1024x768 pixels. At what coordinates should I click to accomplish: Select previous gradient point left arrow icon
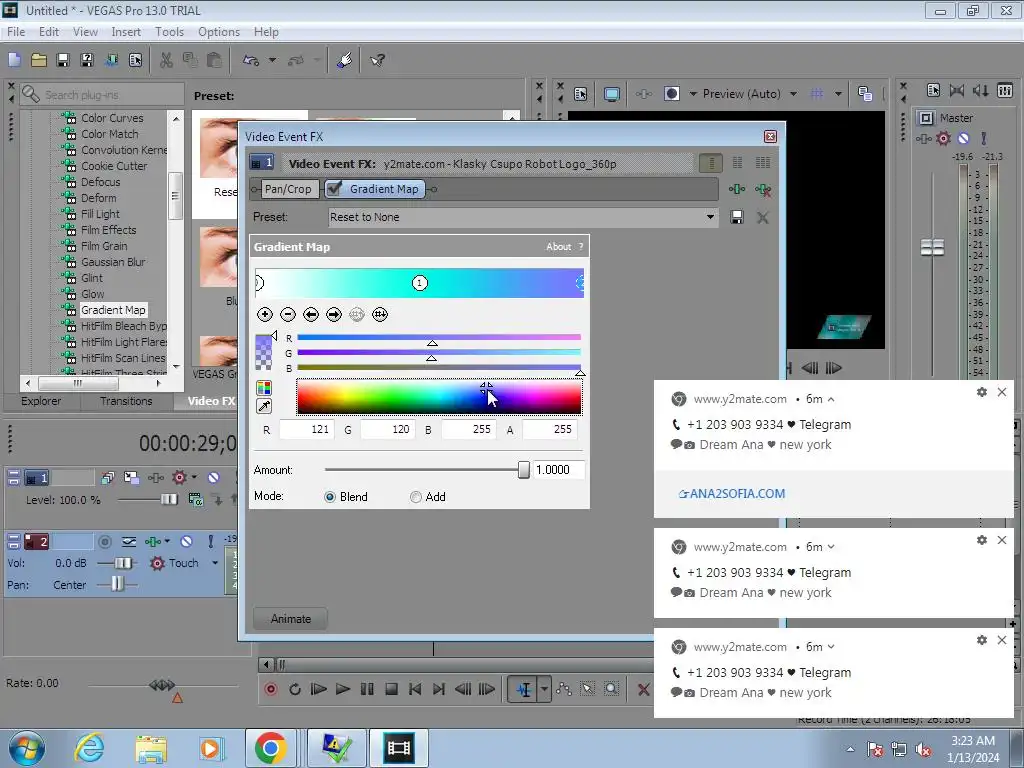coord(311,315)
